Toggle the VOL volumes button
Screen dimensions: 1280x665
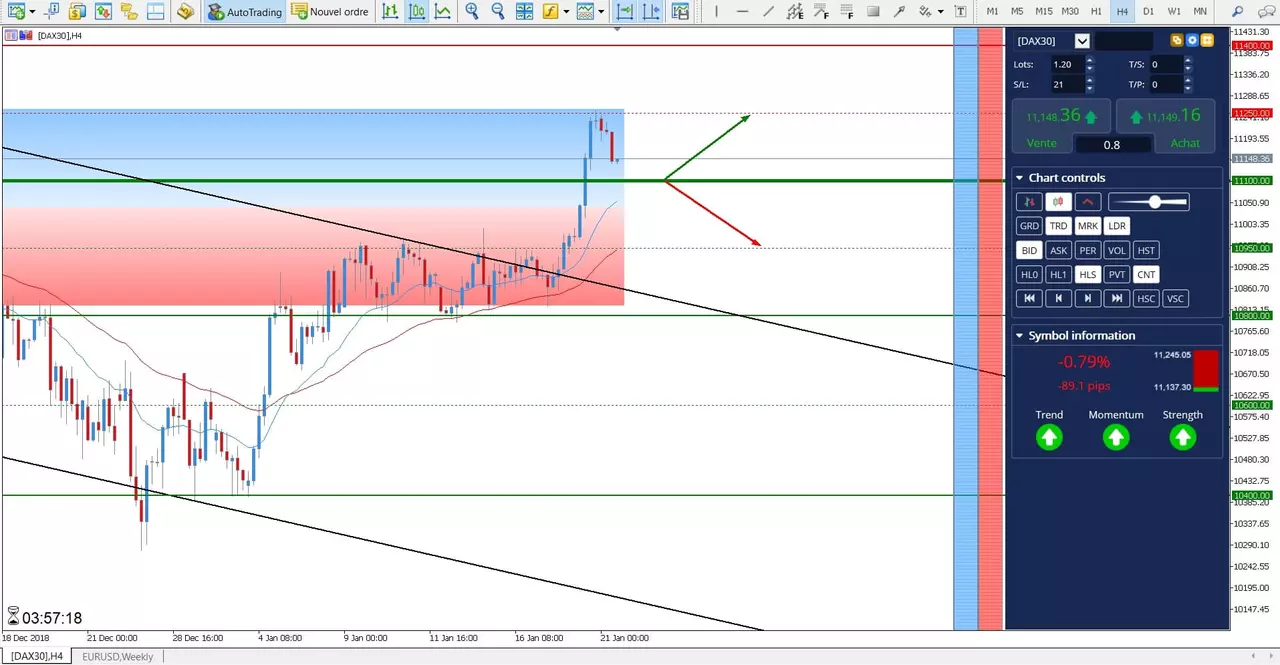(x=1117, y=250)
